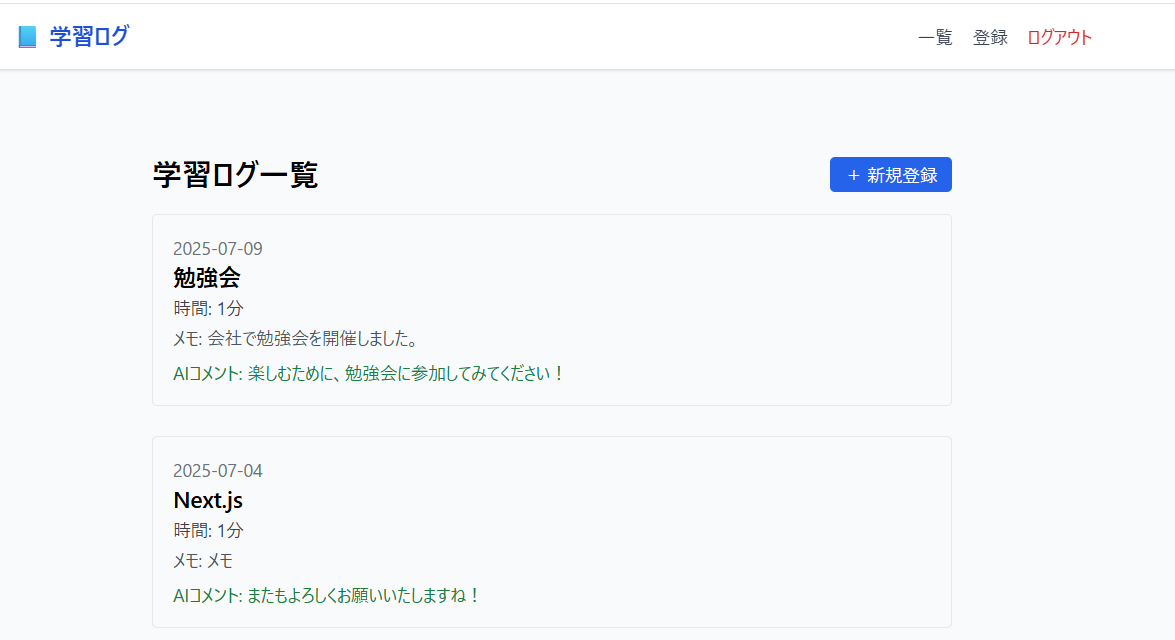Go to 一覧 in the navigation

[x=935, y=37]
